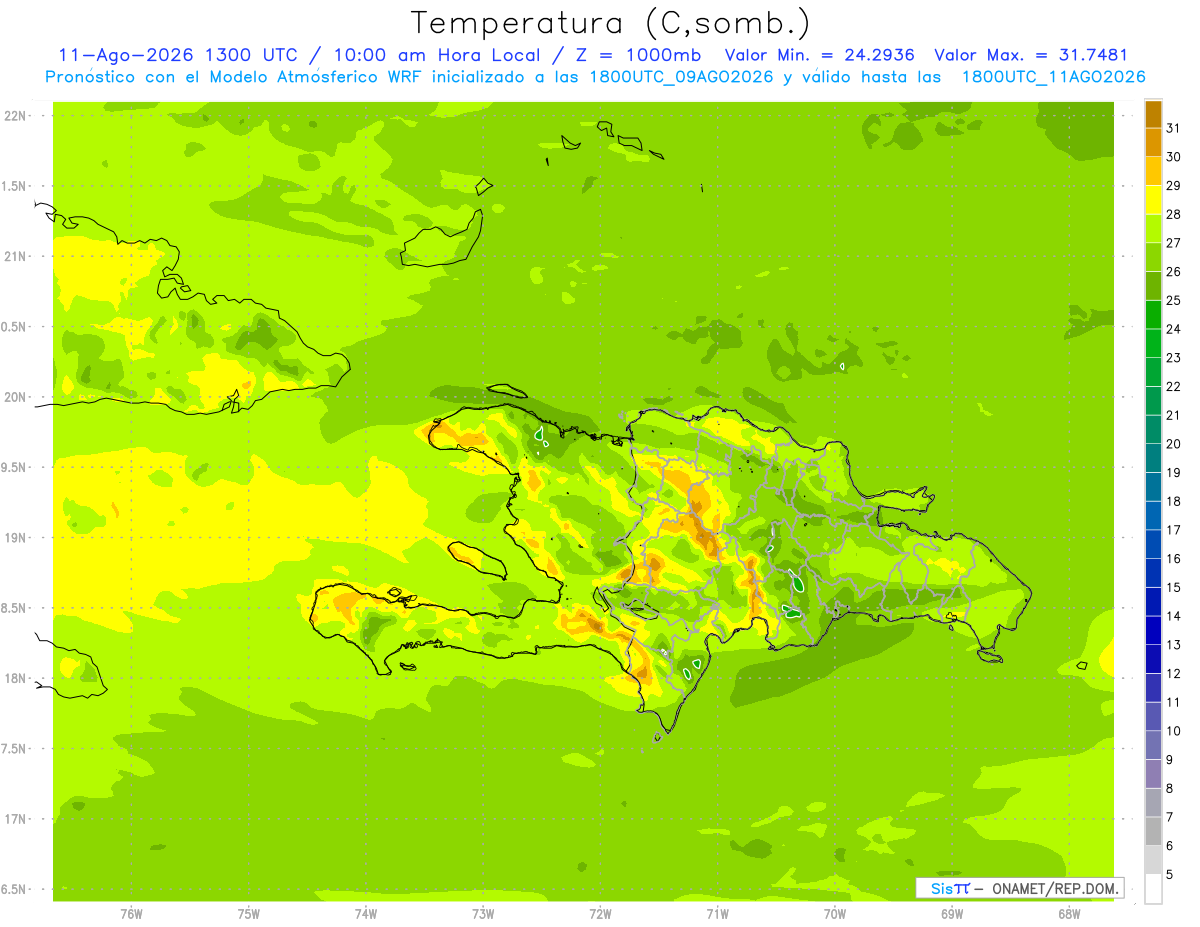This screenshot has width=1200, height=927.
Task: Click the '74W' longitude label
Action: coord(366,913)
